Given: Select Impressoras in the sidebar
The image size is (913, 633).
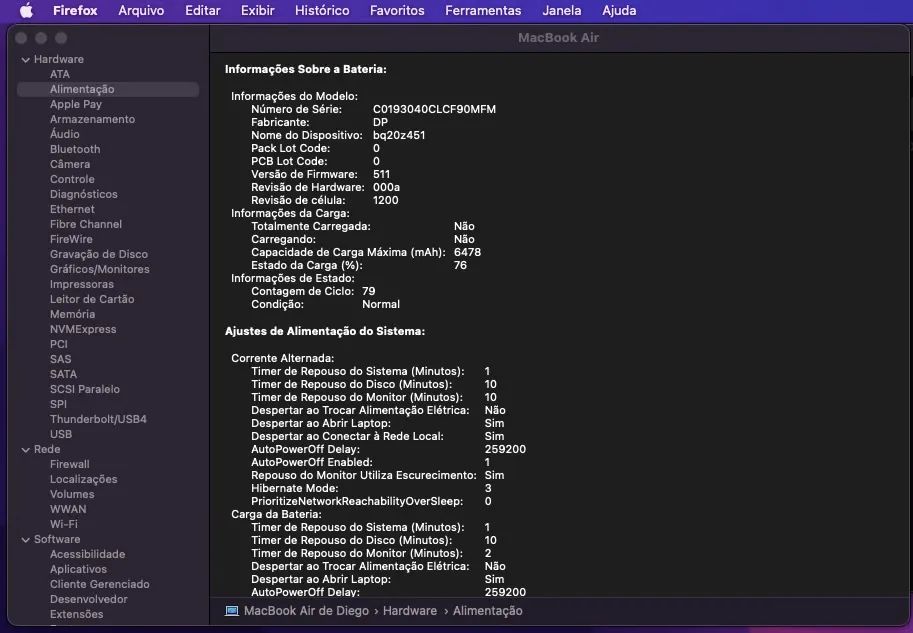Looking at the screenshot, I should [82, 284].
